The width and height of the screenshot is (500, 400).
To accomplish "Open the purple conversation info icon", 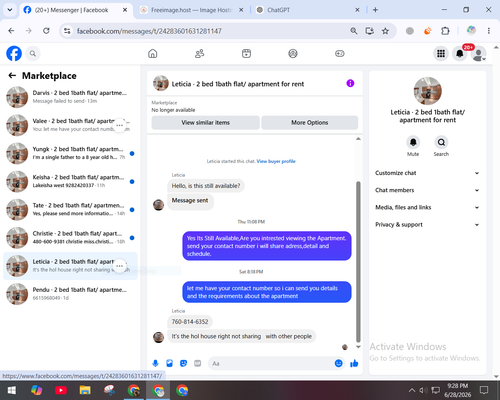I will click(x=350, y=83).
